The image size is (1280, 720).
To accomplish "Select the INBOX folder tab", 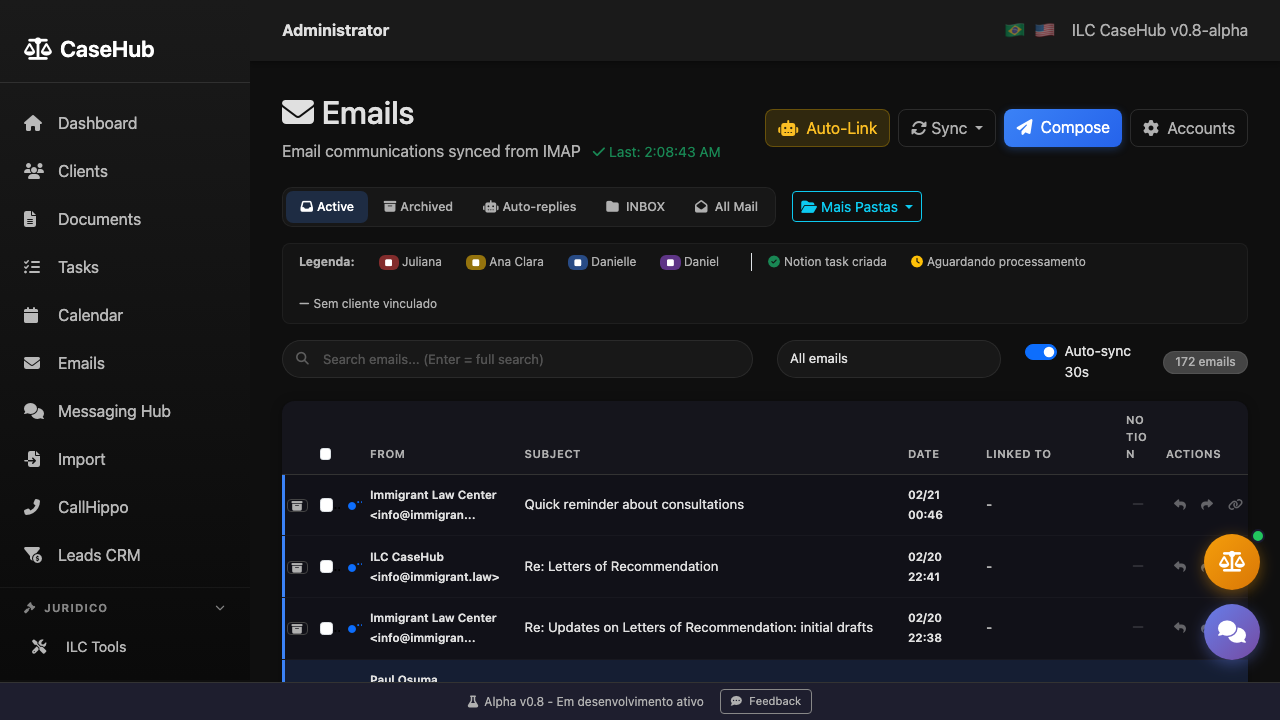I will tap(634, 206).
